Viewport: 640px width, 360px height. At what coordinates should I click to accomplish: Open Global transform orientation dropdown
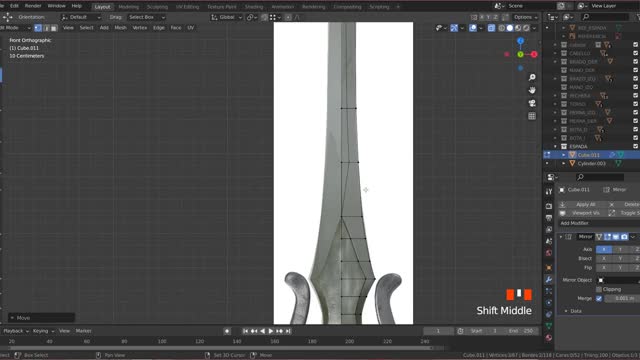226,17
